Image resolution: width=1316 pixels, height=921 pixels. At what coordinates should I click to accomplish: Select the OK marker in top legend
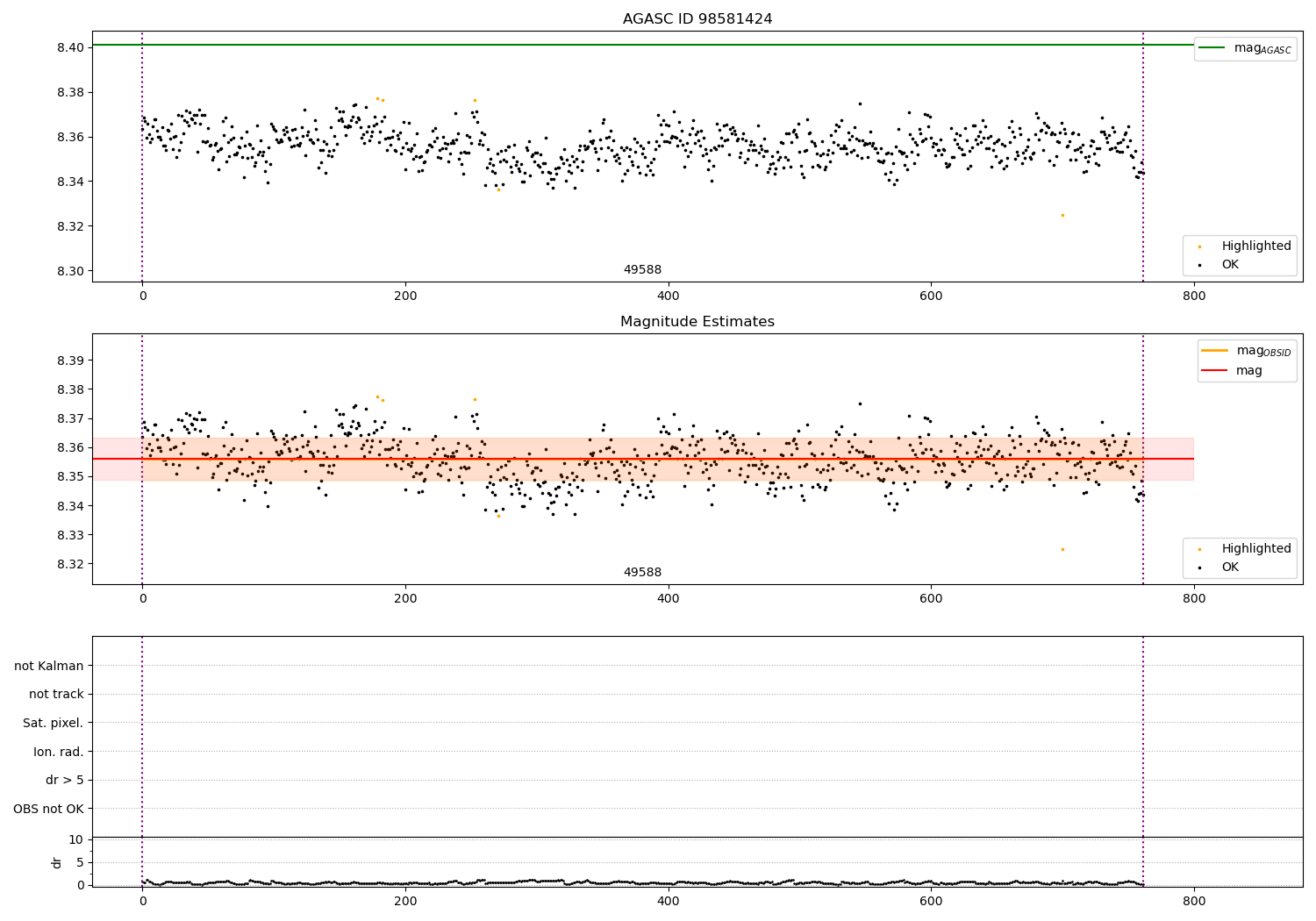pos(1199,265)
